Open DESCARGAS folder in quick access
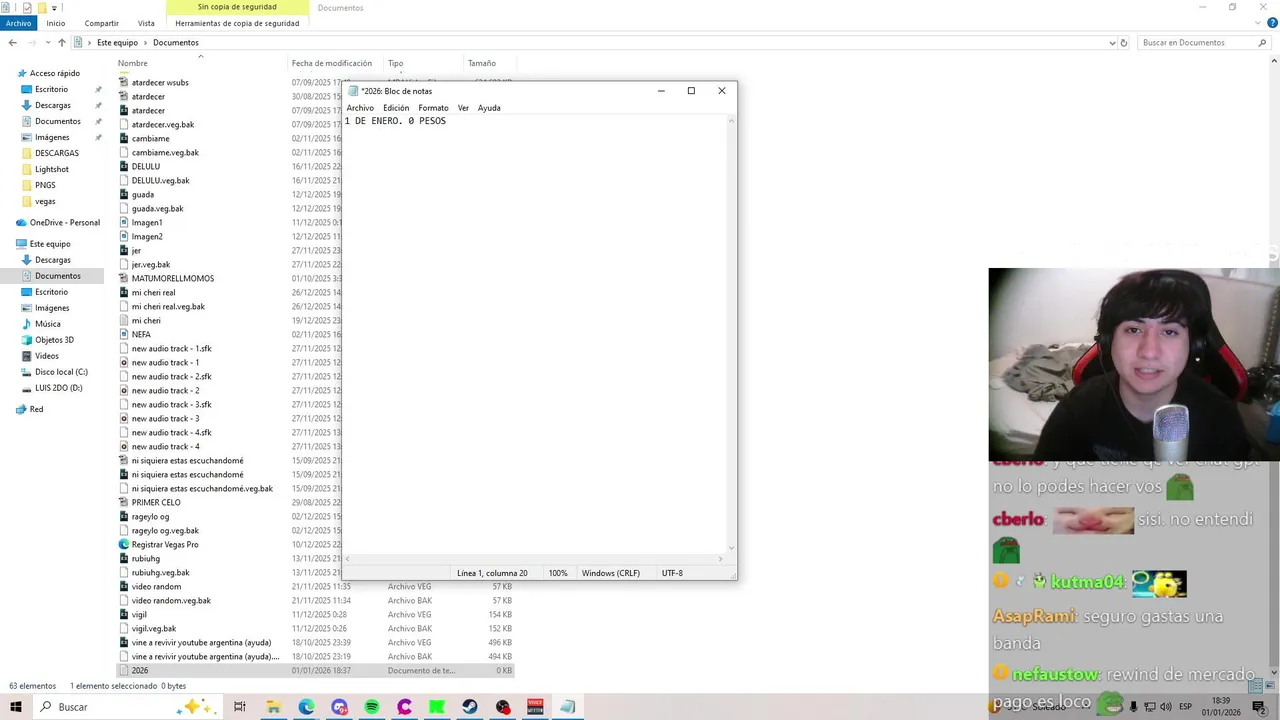1280x720 pixels. click(x=56, y=153)
